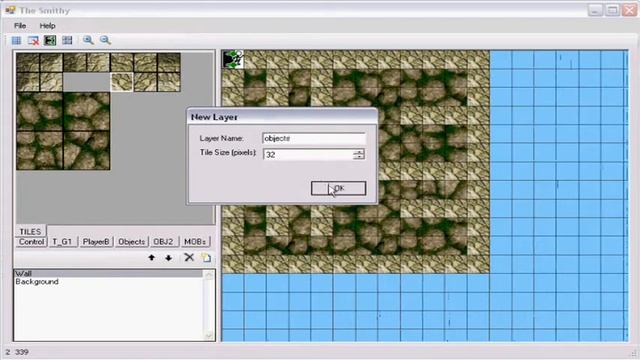Image resolution: width=640 pixels, height=360 pixels.
Task: Click the Layer Name text field
Action: tap(313, 138)
